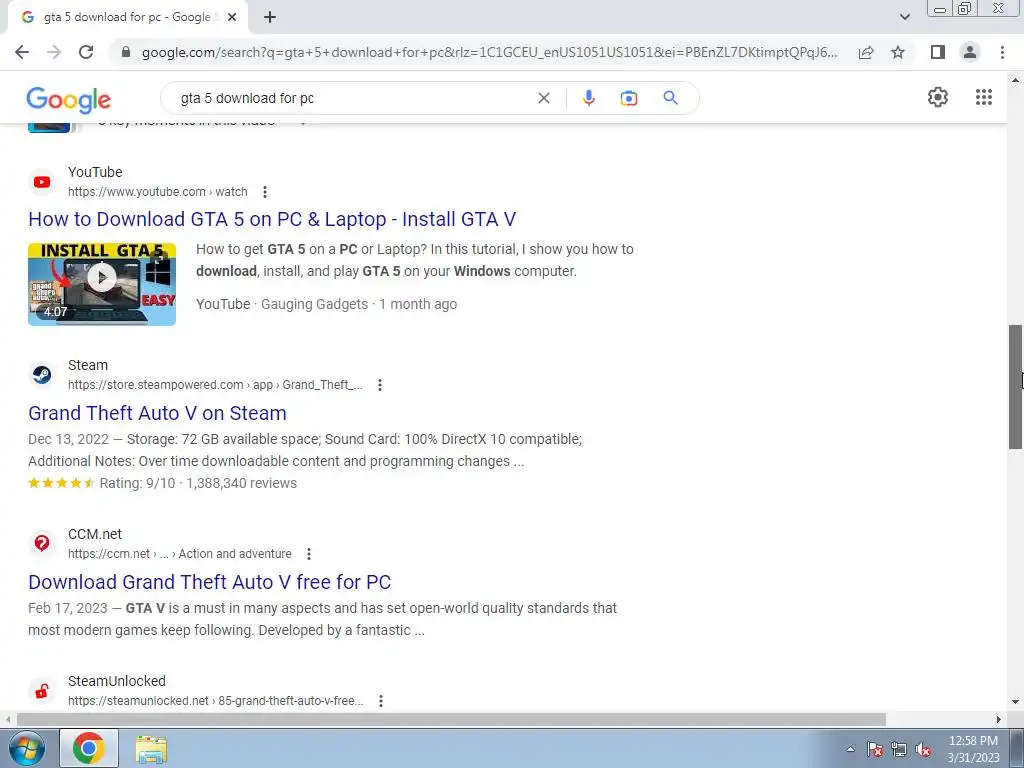This screenshot has height=768, width=1024.
Task: Show hidden system tray icons
Action: pos(850,749)
